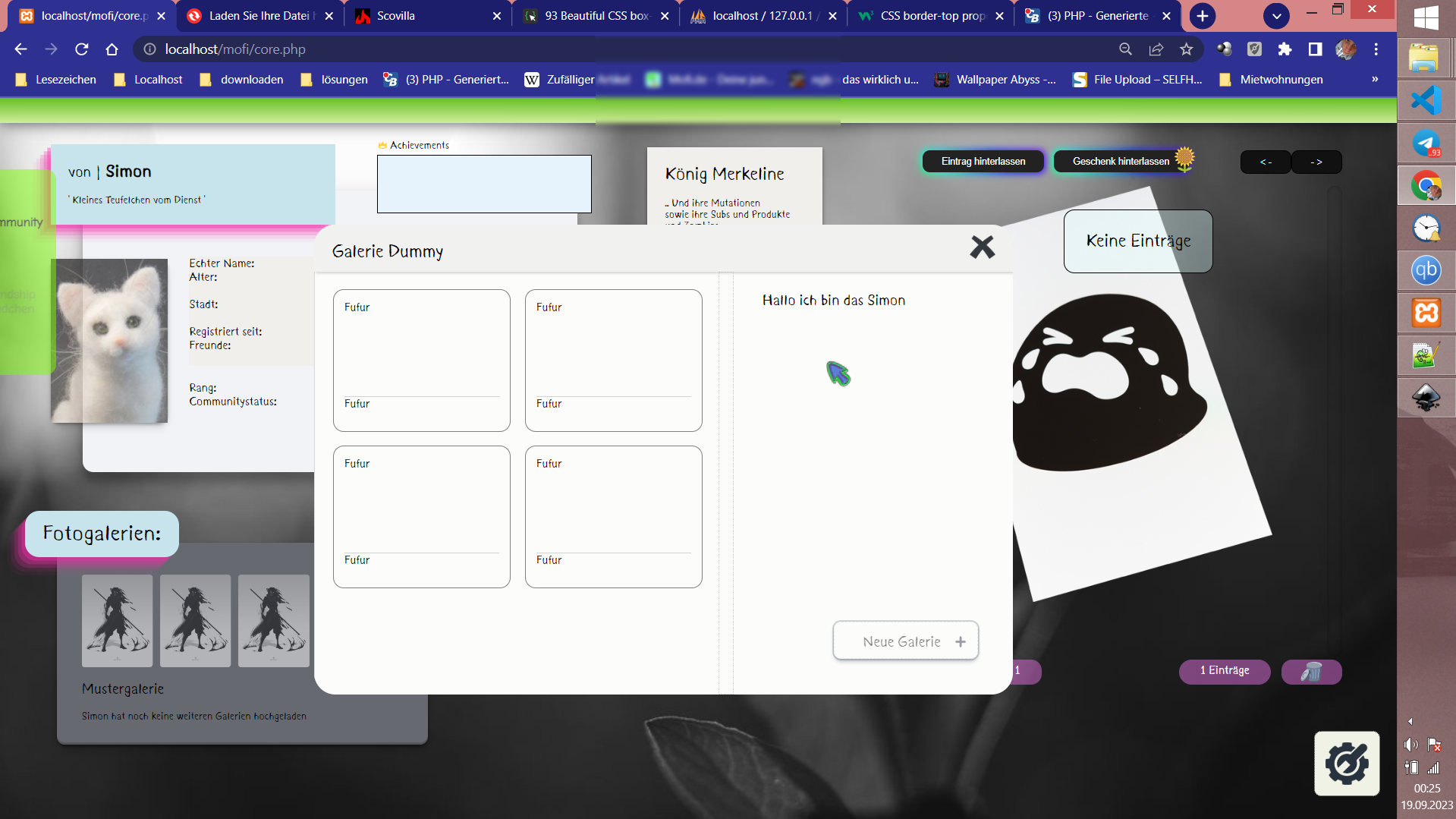
Task: Click the second Mustergalerie thumbnail
Action: point(196,621)
